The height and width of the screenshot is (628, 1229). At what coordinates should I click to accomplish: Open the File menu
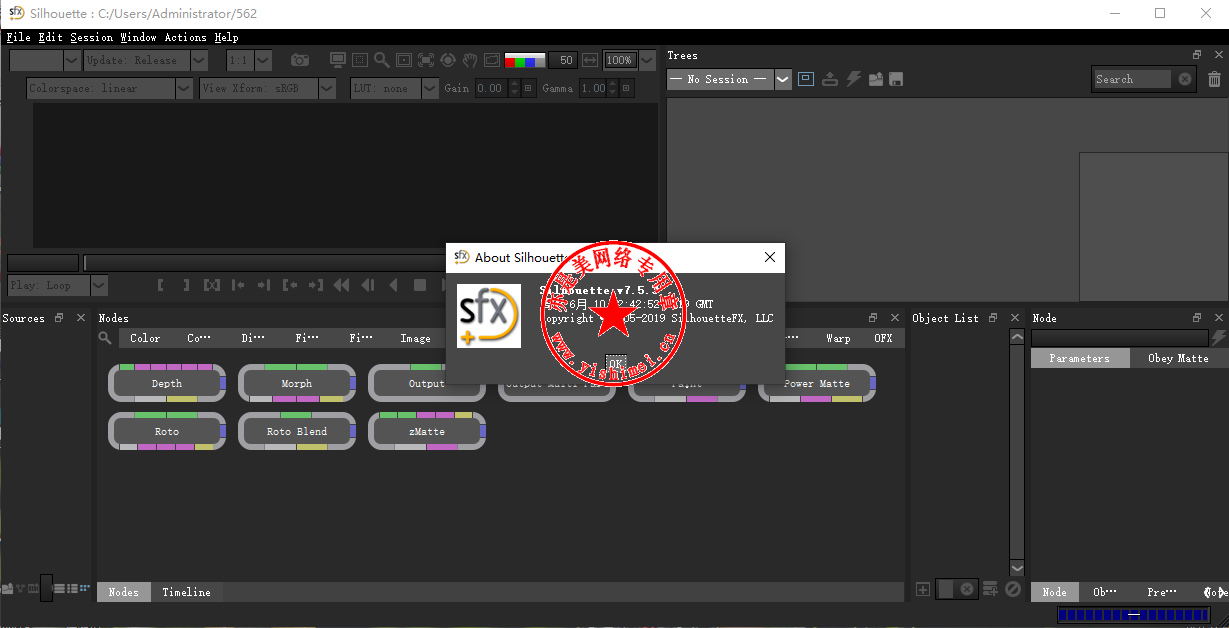point(19,37)
